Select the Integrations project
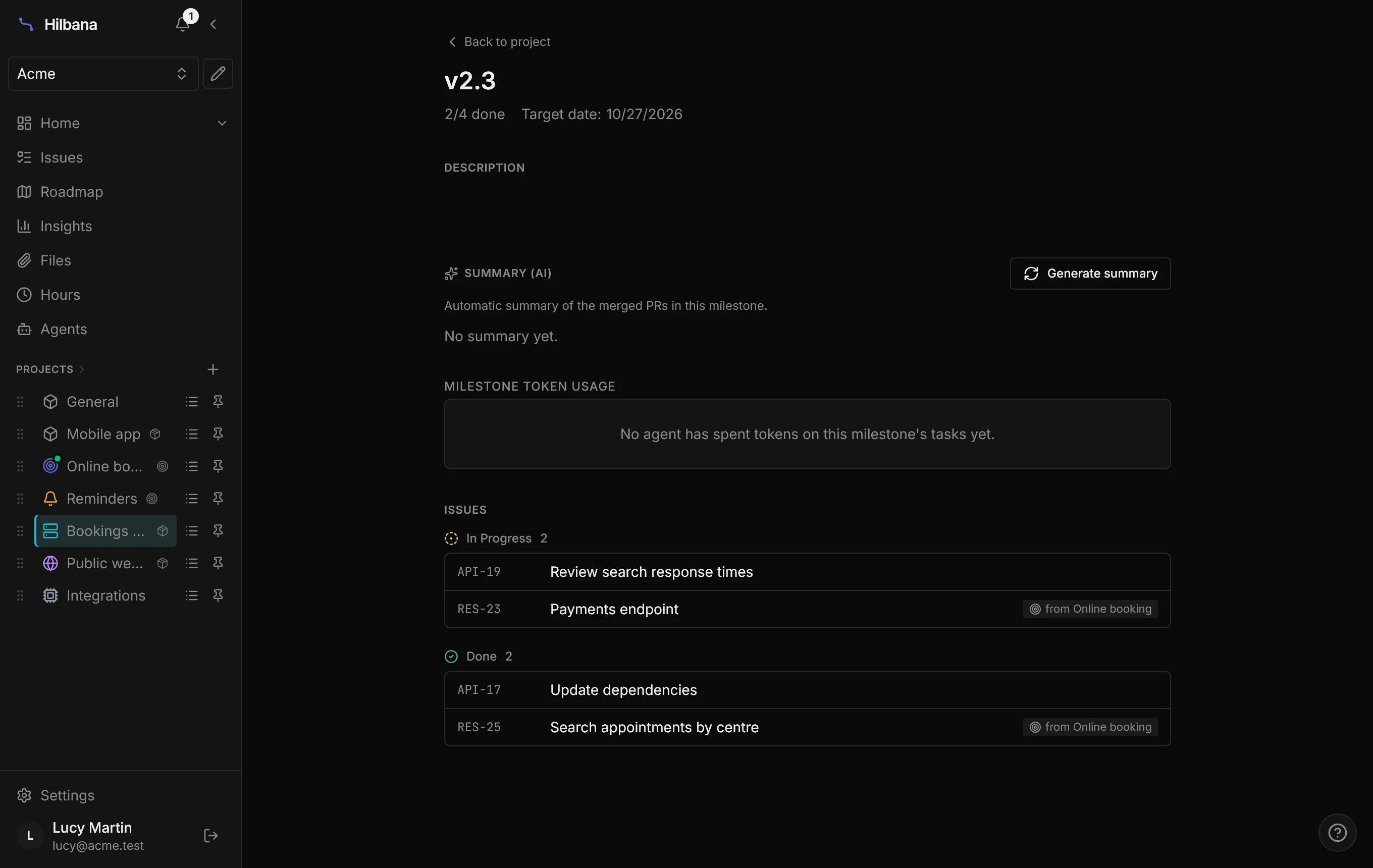Viewport: 1373px width, 868px height. (x=105, y=595)
